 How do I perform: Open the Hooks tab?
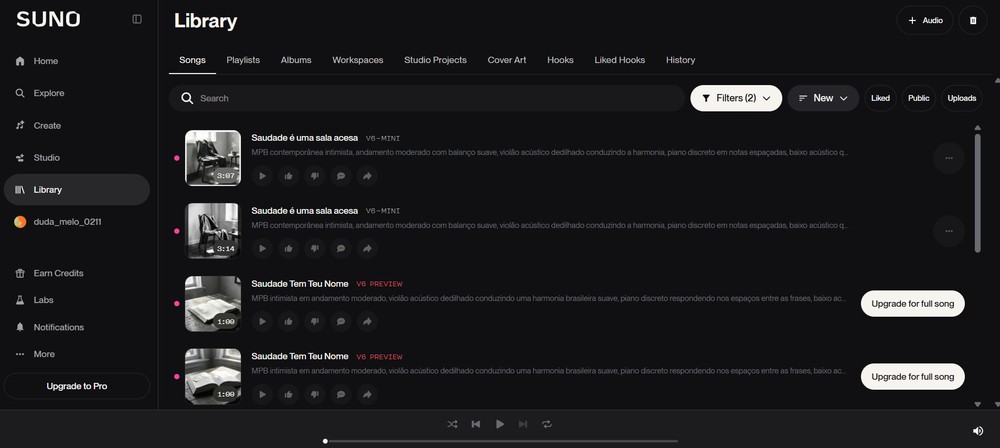[561, 60]
